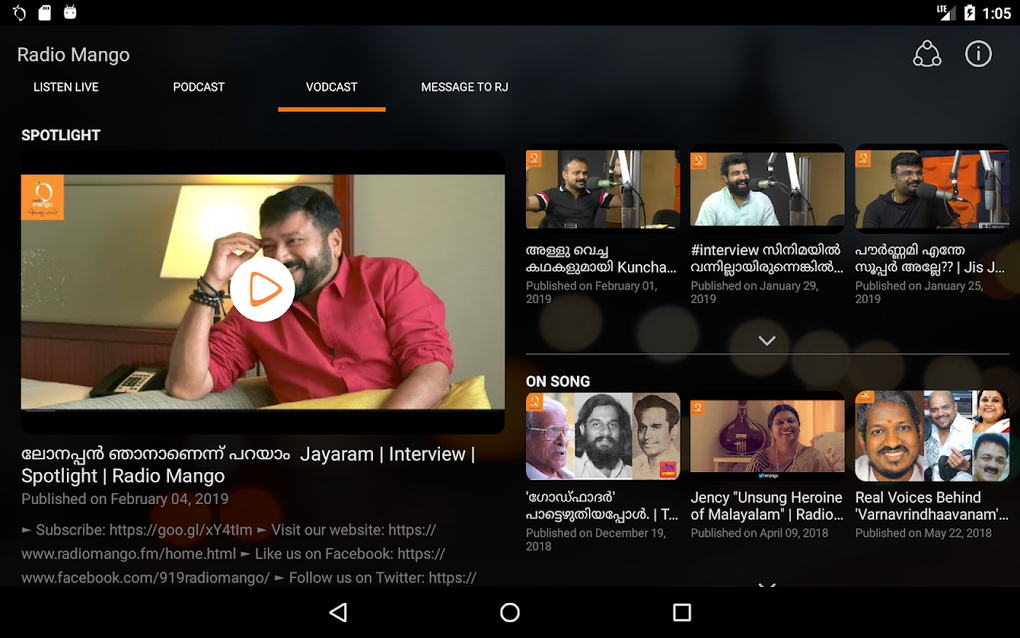Click the Jayaram Interview Spotlight title

tap(248, 464)
